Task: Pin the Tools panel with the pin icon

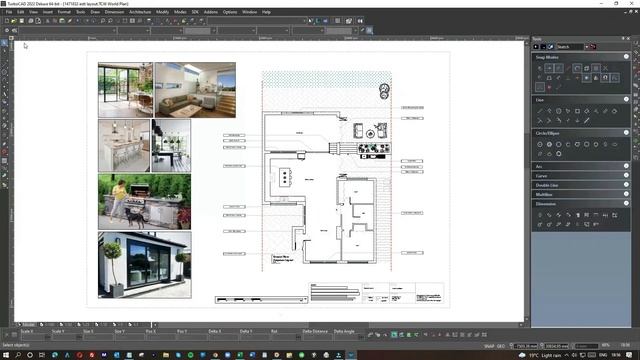Action: pyautogui.click(x=623, y=38)
